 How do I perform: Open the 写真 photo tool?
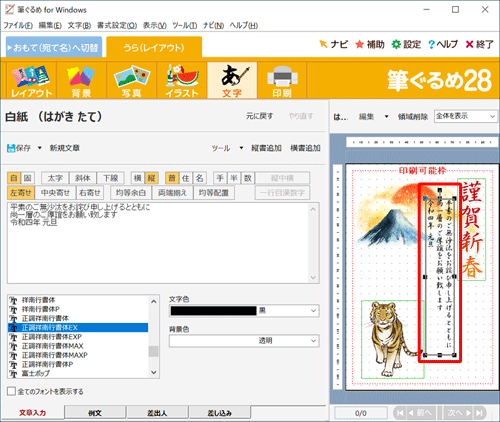[132, 80]
